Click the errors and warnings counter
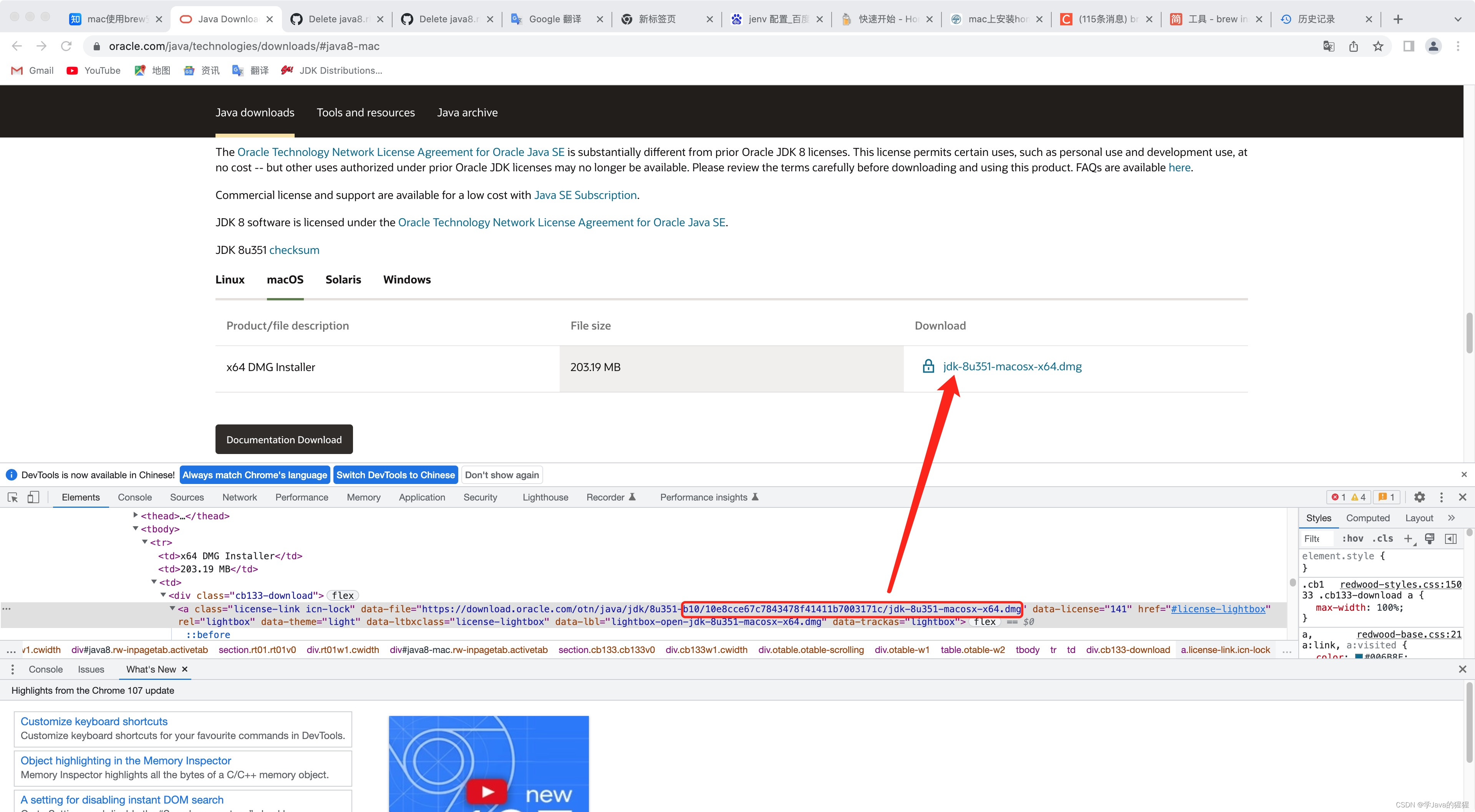The height and width of the screenshot is (812, 1475). pyautogui.click(x=1348, y=497)
